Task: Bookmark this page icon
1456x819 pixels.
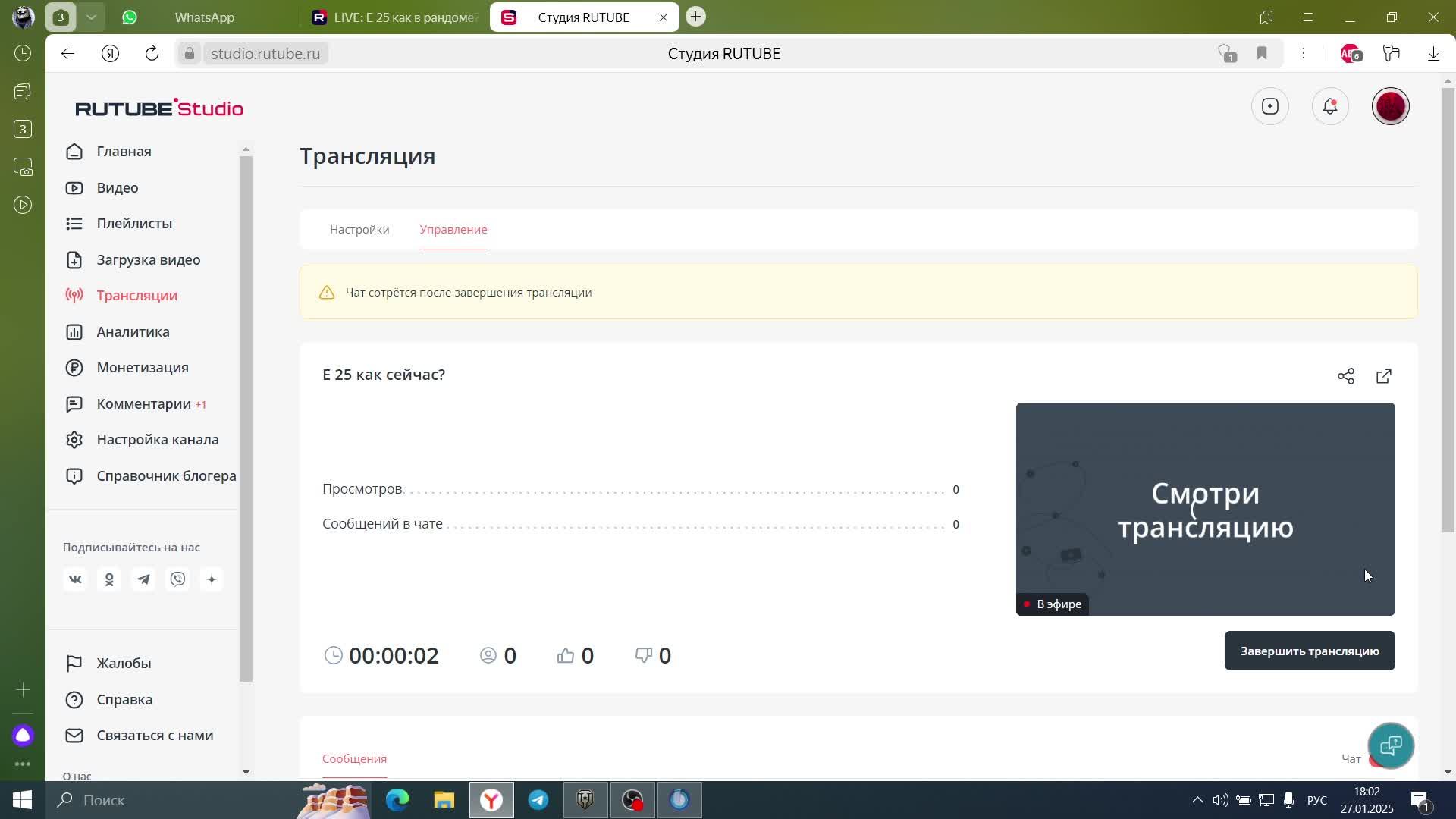Action: (1262, 53)
